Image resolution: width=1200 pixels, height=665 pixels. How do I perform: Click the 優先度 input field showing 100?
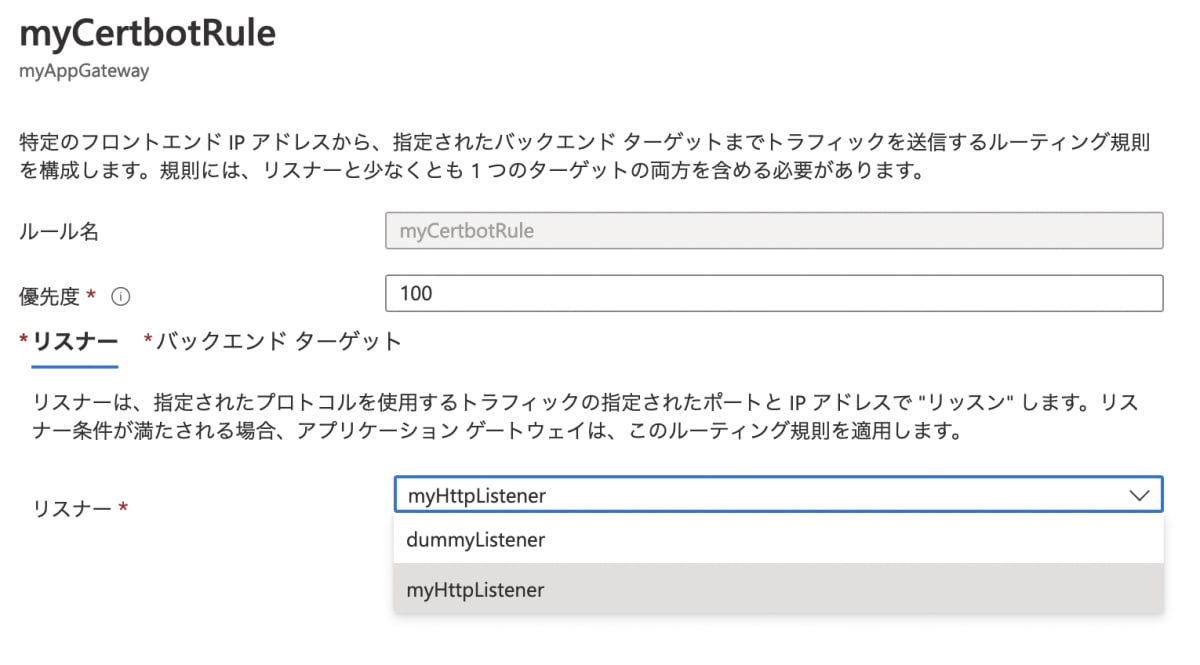tap(773, 294)
